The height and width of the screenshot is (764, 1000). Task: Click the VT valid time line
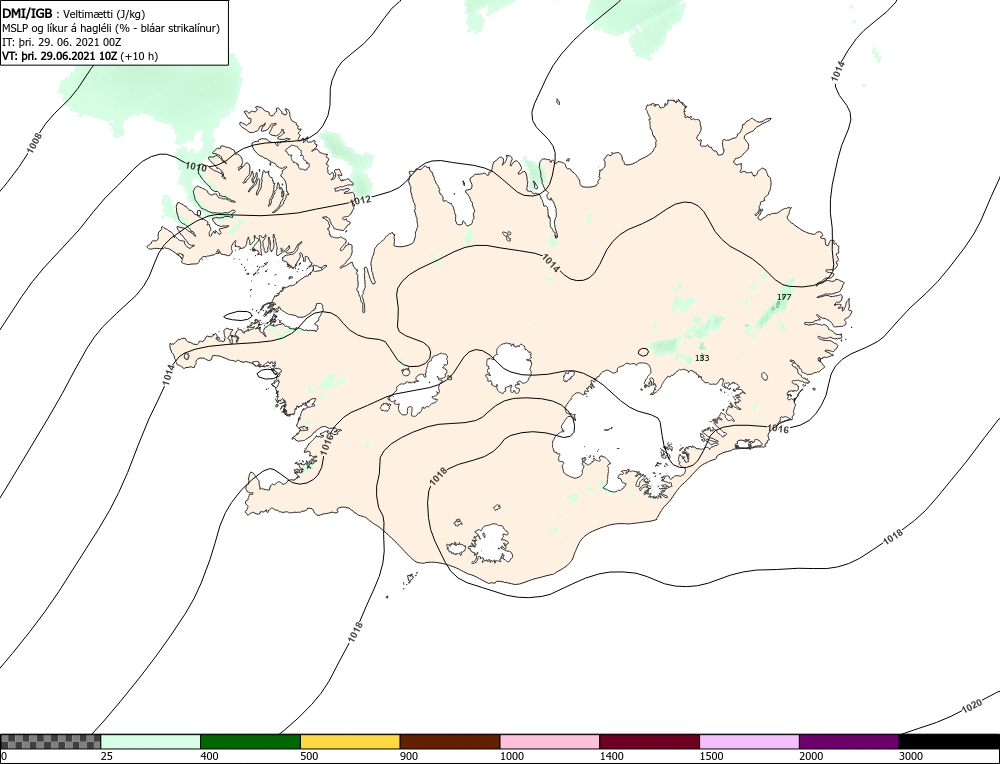[80, 56]
